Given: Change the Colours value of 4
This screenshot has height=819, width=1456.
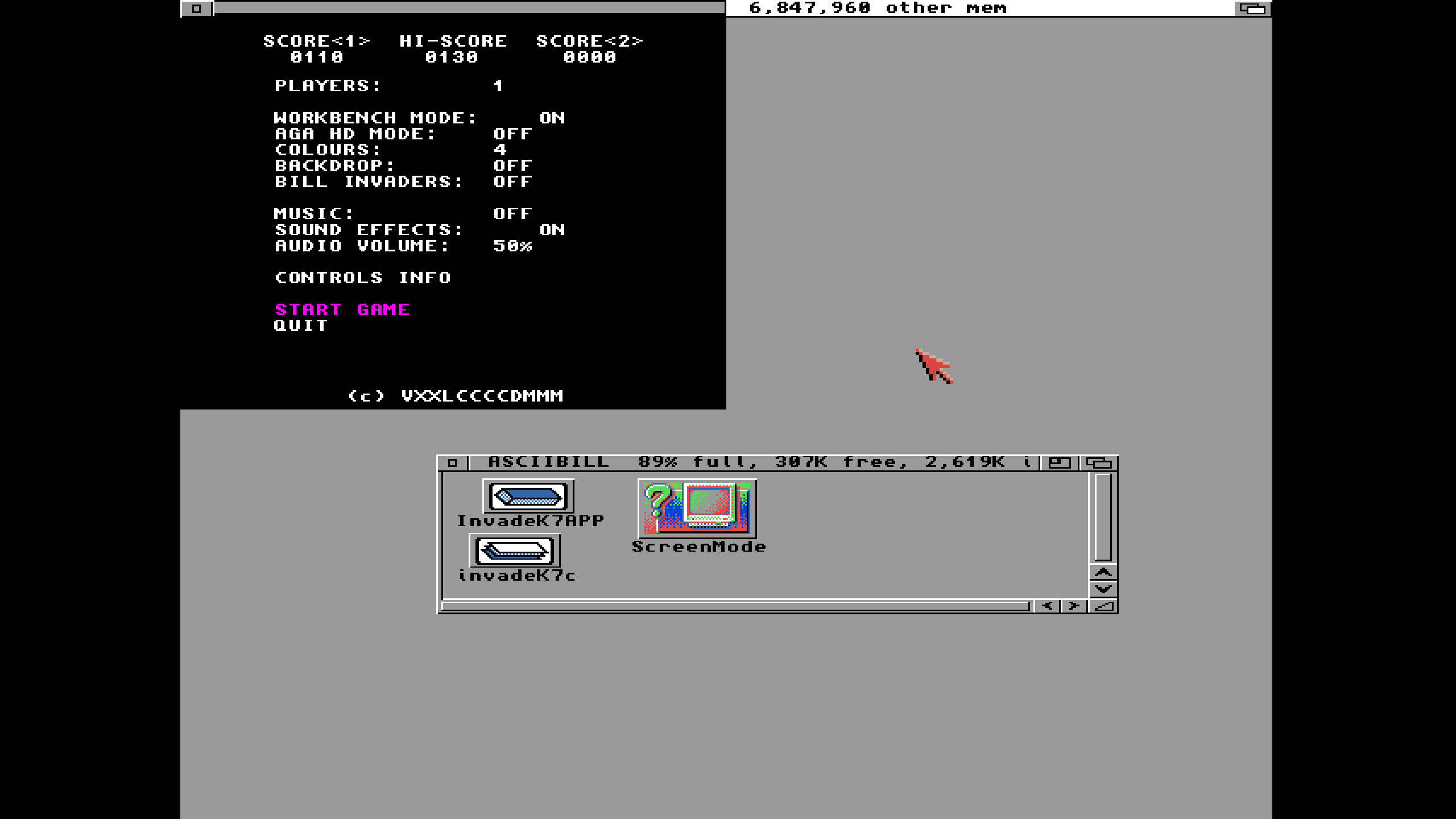Looking at the screenshot, I should click(x=499, y=150).
